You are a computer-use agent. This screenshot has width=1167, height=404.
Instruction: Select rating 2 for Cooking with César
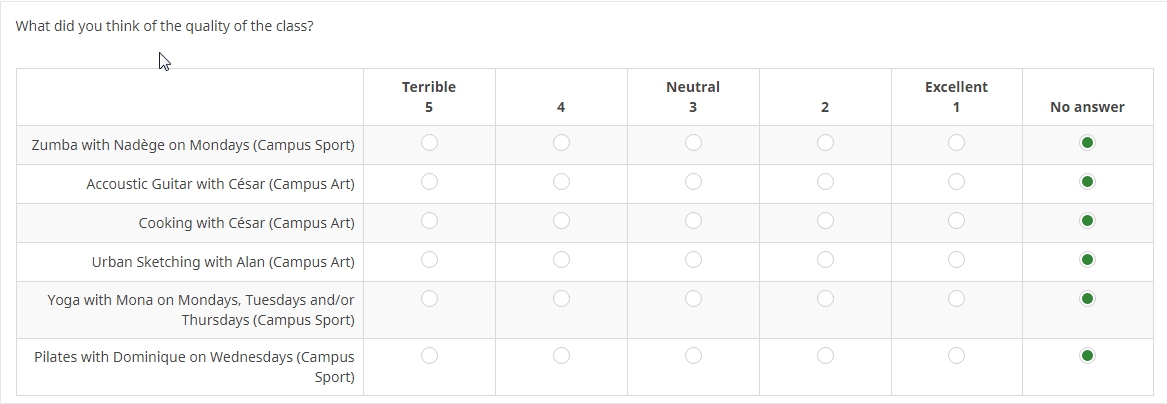tap(825, 221)
